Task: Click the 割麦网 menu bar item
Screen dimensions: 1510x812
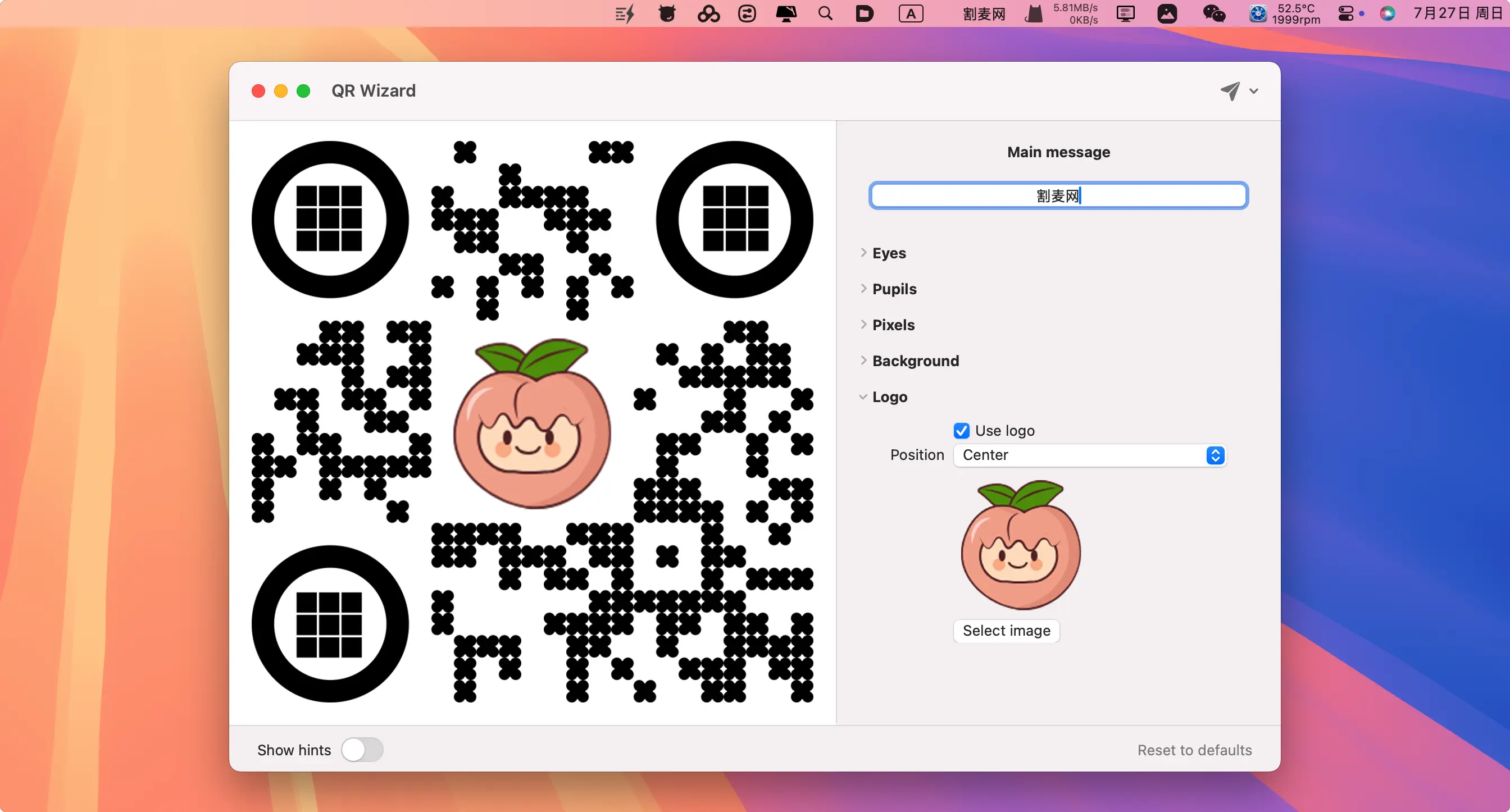Action: 984,13
